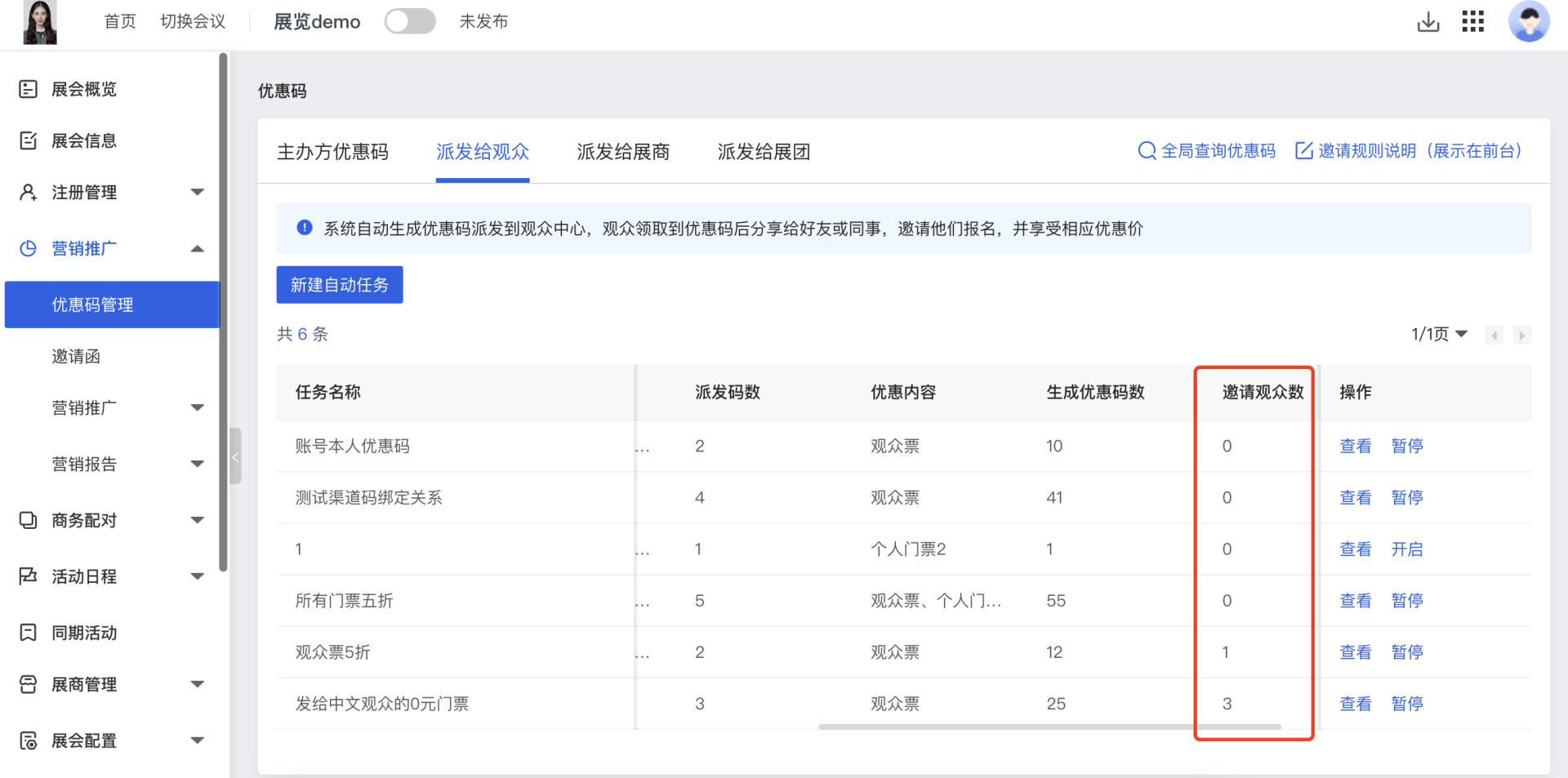This screenshot has width=1568, height=778.
Task: Click 查看 for task named 1
Action: (x=1356, y=549)
